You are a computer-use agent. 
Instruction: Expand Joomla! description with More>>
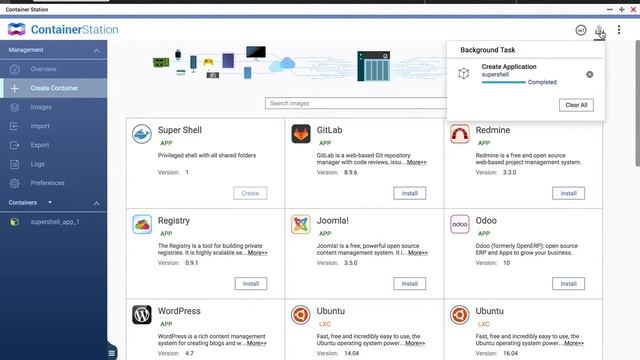tap(418, 253)
